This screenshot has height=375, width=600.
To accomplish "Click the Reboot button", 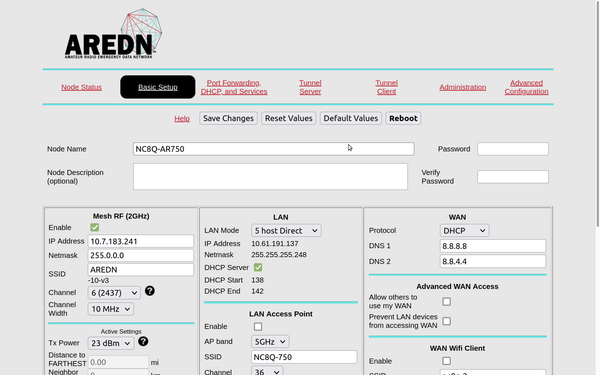I will [x=403, y=118].
